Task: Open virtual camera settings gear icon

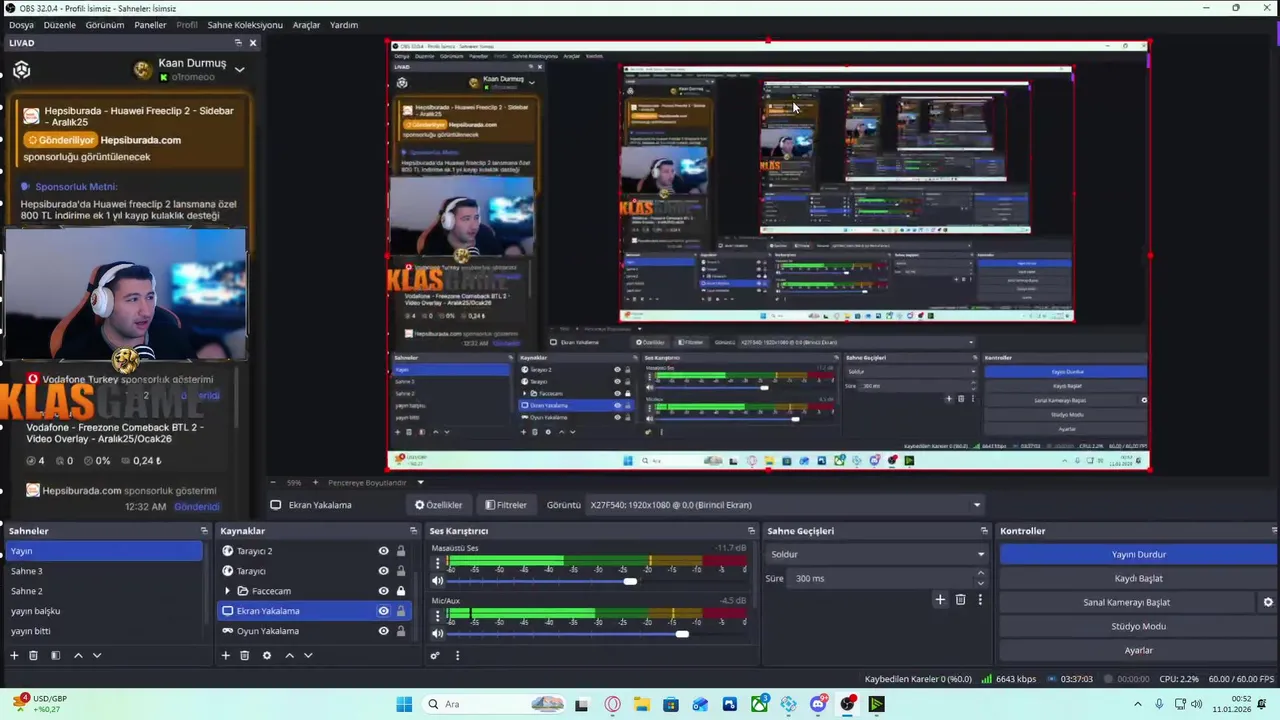Action: coord(1268,602)
